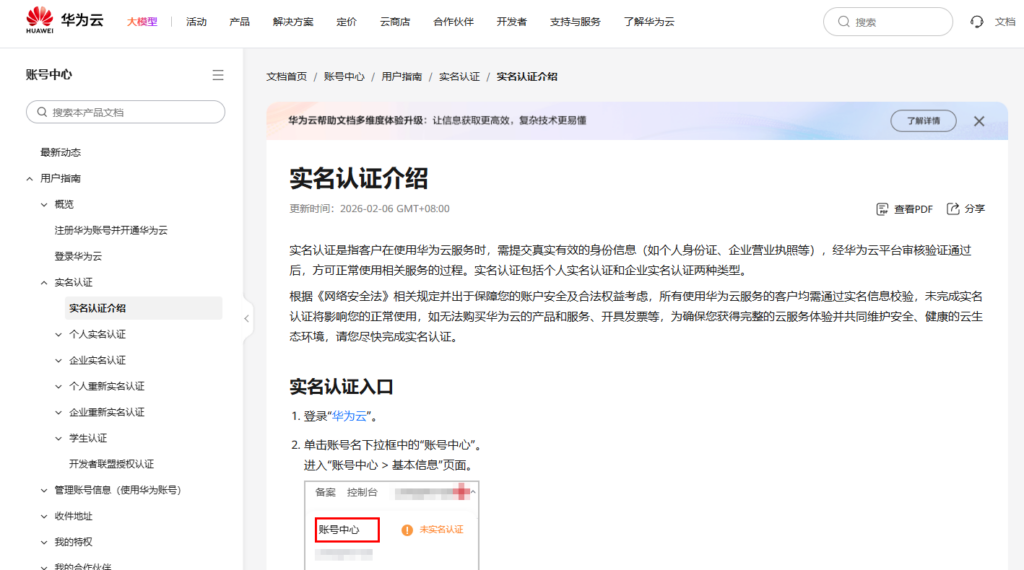Expand 管理账号信息（使用华为账号） section
Viewport: 1024px width, 570px height.
click(x=44, y=490)
